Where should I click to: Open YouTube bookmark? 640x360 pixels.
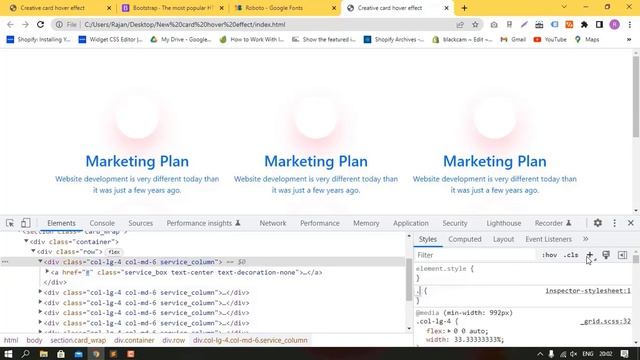550,40
